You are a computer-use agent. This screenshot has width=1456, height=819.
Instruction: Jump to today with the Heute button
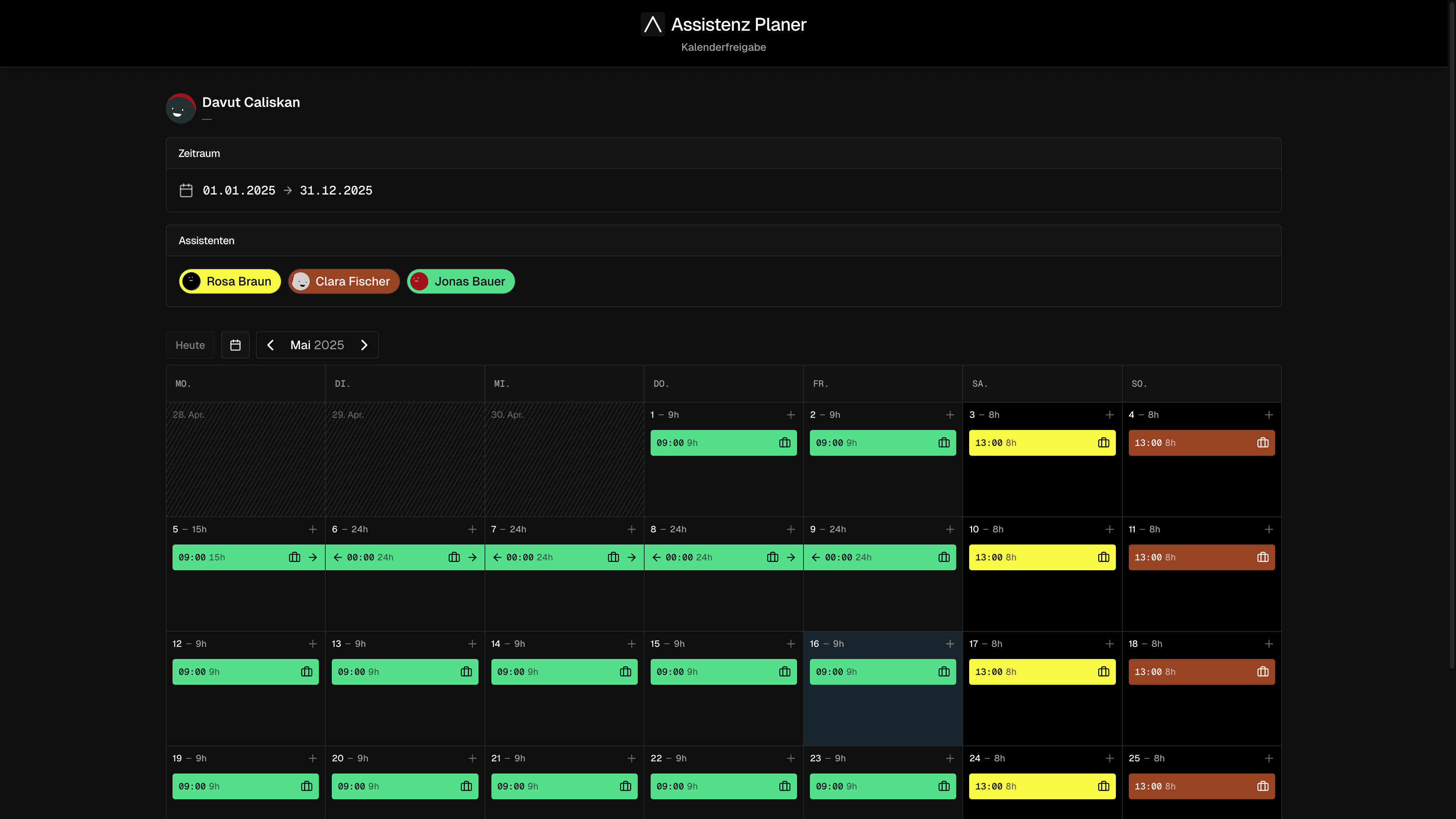point(190,345)
